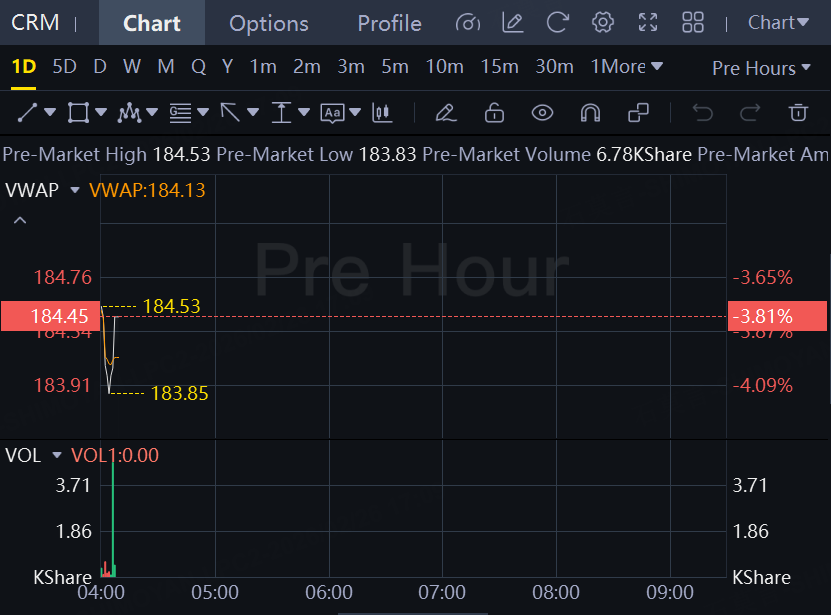Open the VWAP indicator dropdown
This screenshot has width=831, height=615.
click(75, 190)
